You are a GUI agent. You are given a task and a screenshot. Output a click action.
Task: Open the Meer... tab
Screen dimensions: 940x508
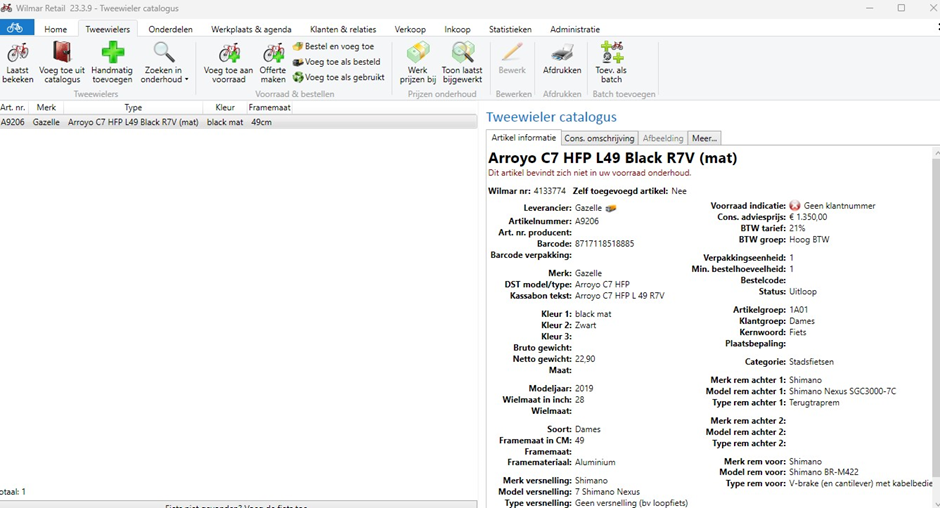click(x=704, y=138)
